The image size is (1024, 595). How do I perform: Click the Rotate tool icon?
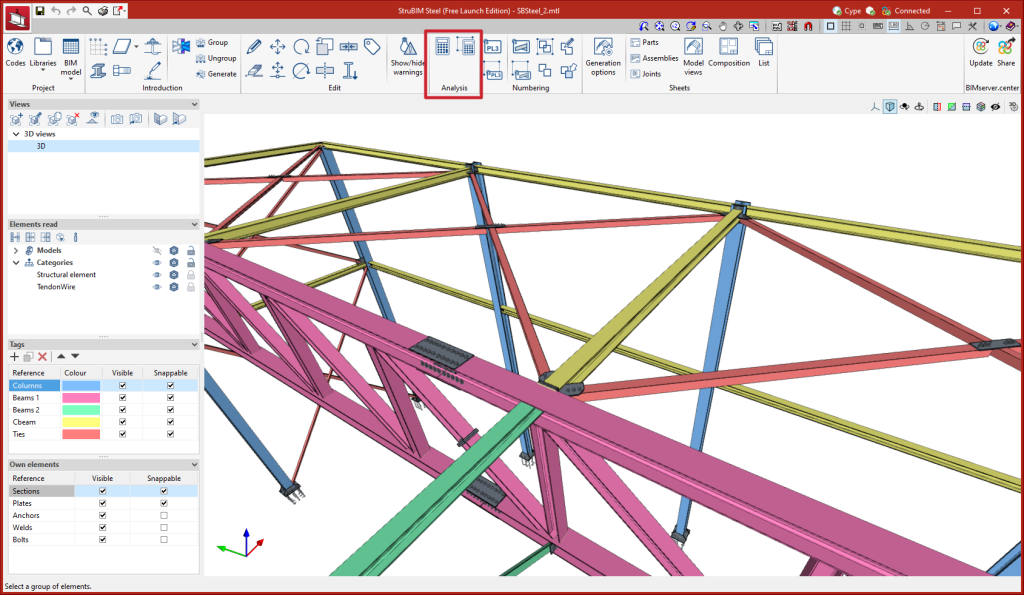[x=301, y=46]
